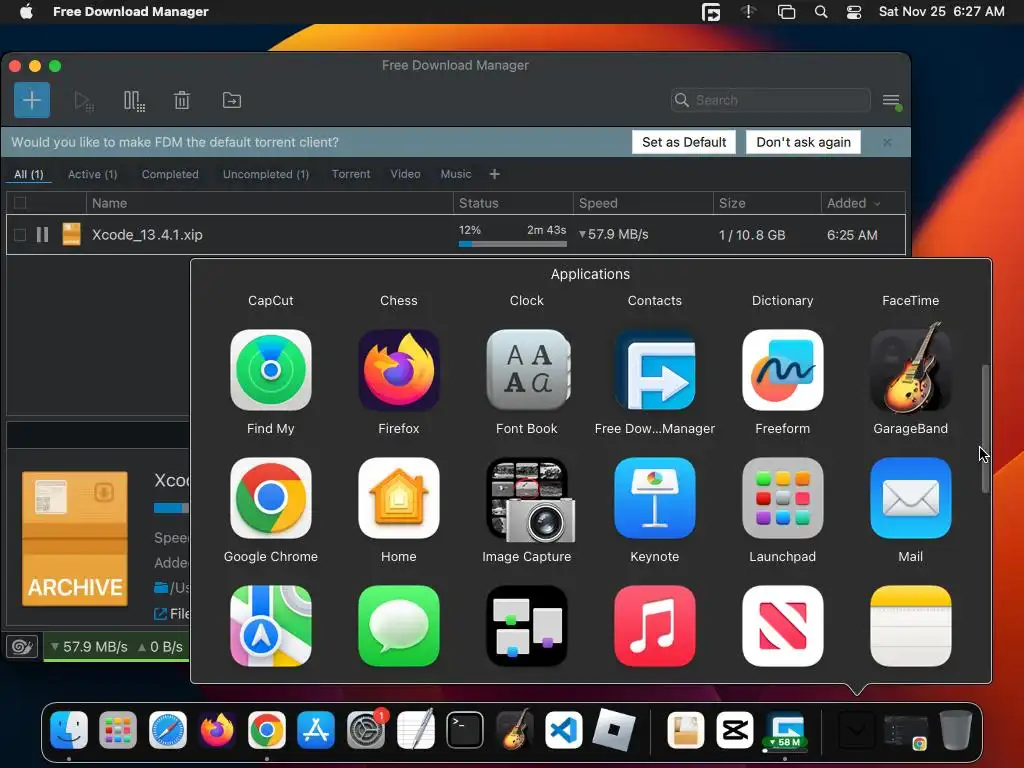Open the News app icon
The image size is (1024, 768).
(782, 626)
